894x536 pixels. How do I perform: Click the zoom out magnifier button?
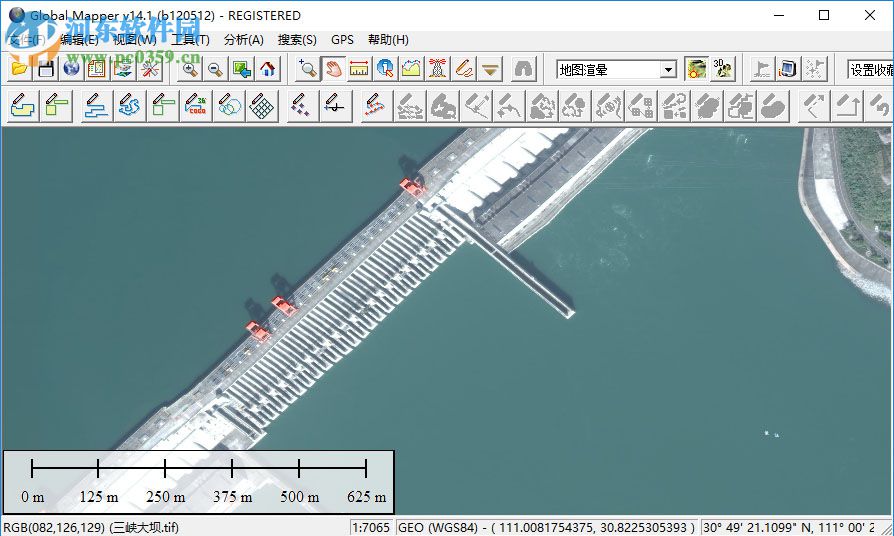(x=216, y=70)
